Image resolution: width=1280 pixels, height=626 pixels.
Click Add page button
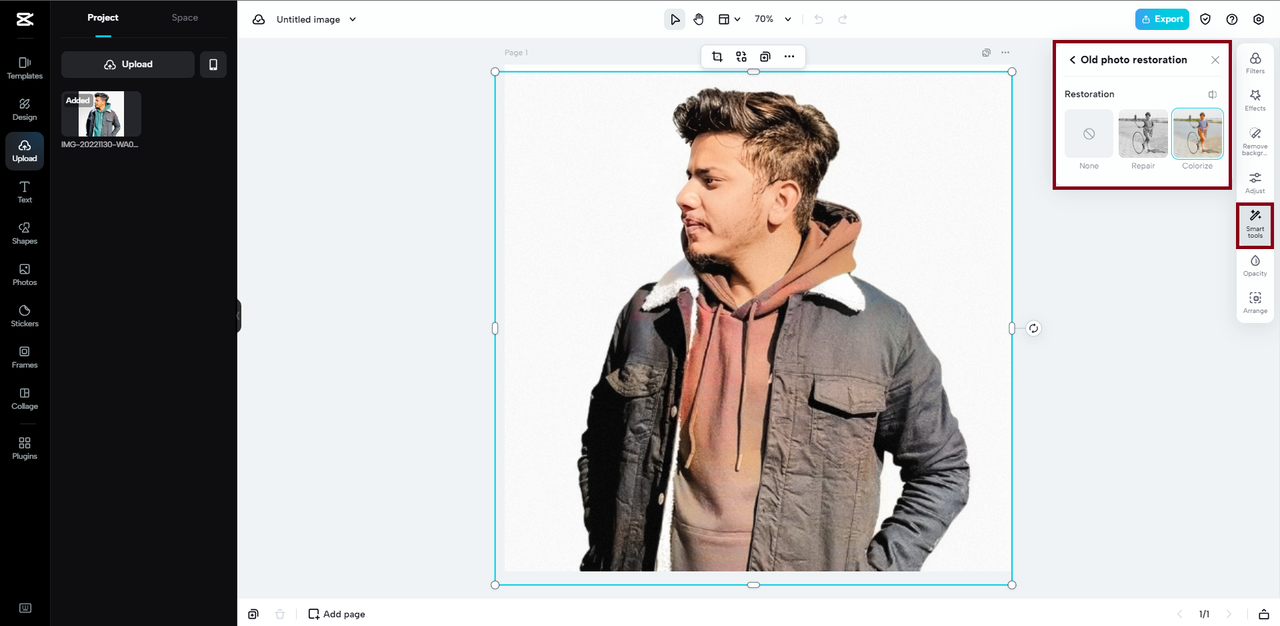(336, 614)
